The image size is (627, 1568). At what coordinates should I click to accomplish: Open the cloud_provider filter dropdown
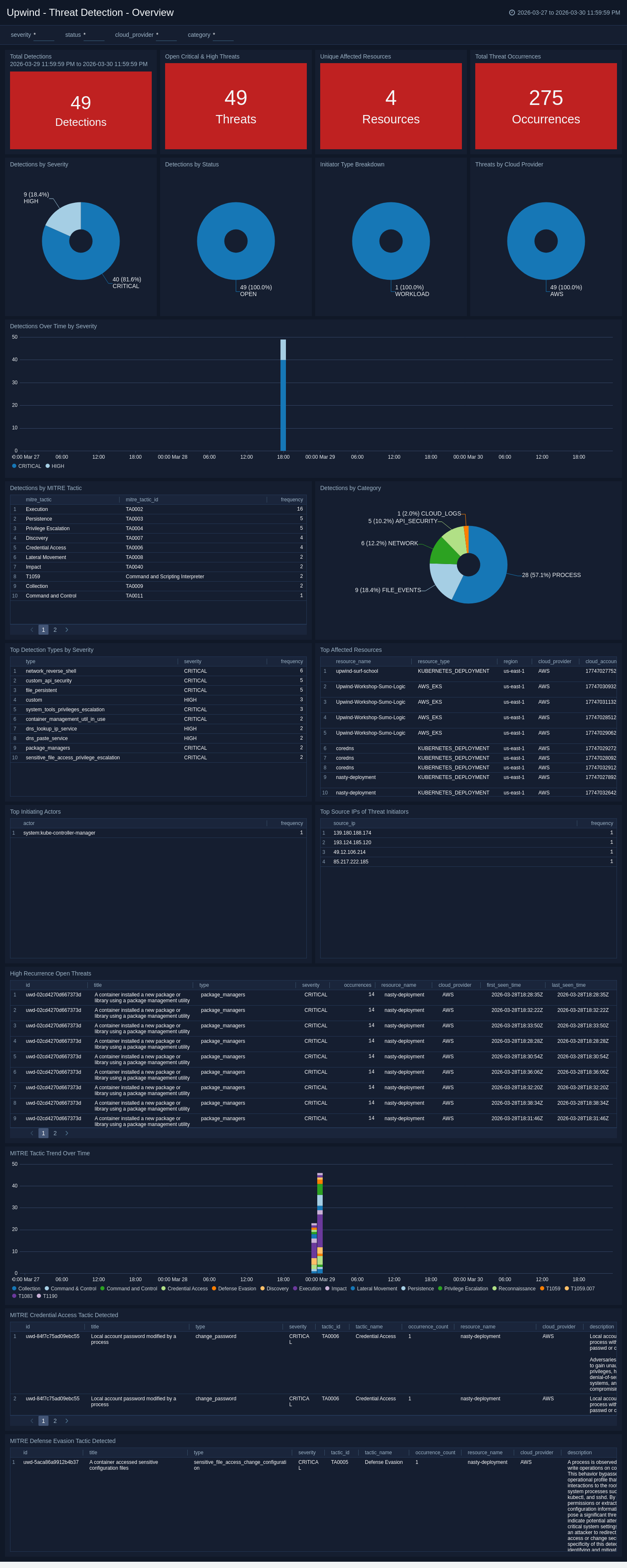tap(166, 35)
